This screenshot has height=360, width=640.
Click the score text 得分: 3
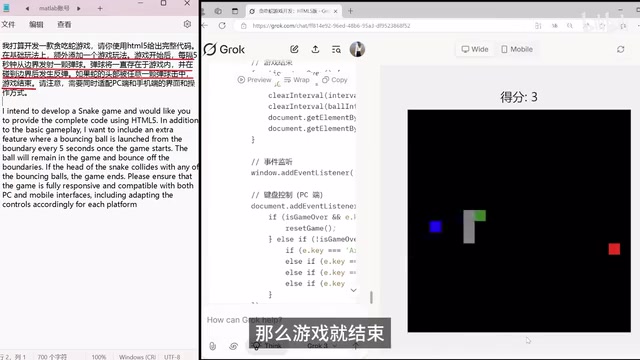[x=519, y=97]
